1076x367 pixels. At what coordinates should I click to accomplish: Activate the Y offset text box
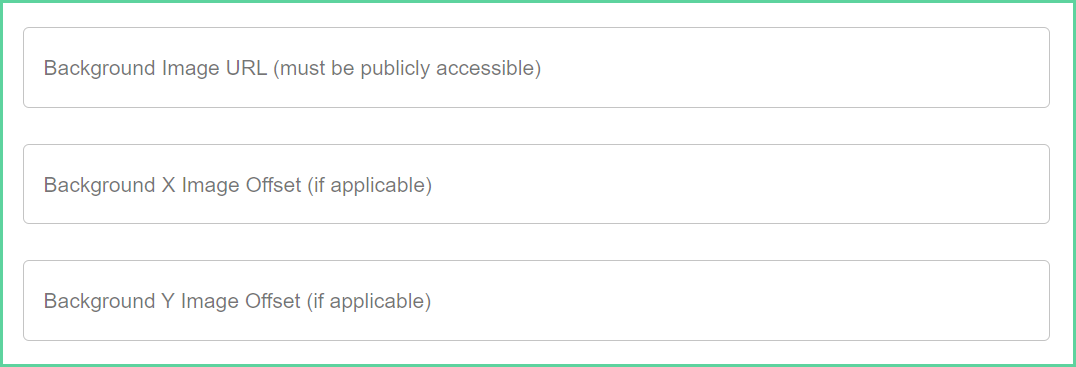536,300
